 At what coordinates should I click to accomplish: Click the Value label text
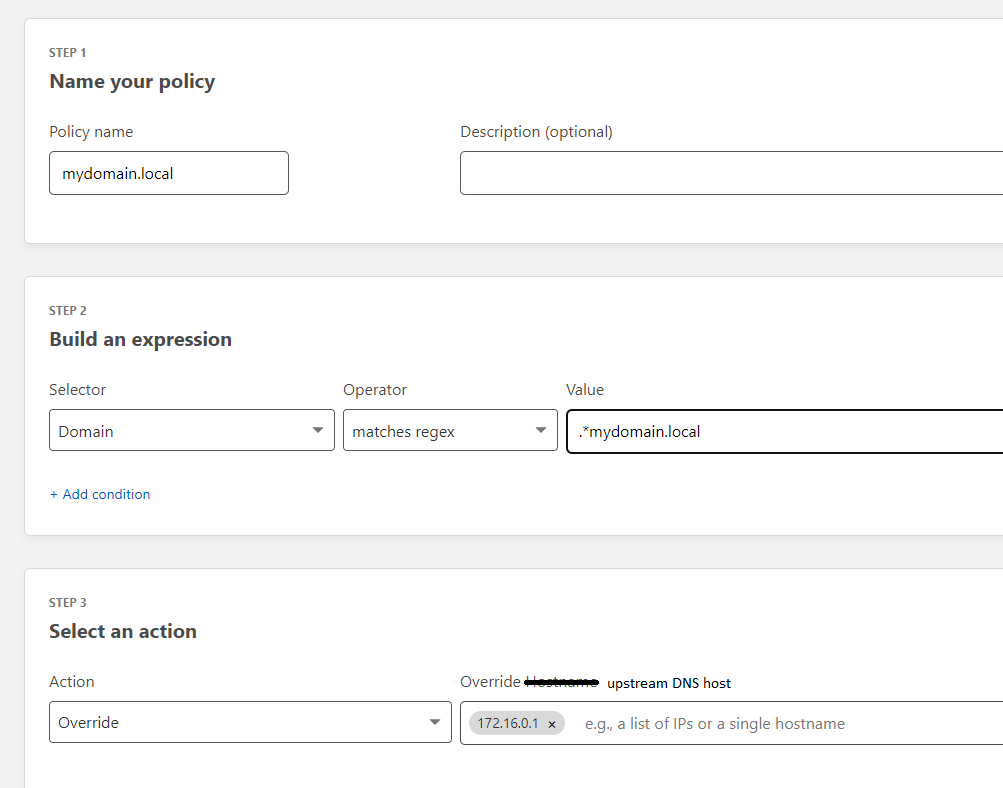pos(585,390)
